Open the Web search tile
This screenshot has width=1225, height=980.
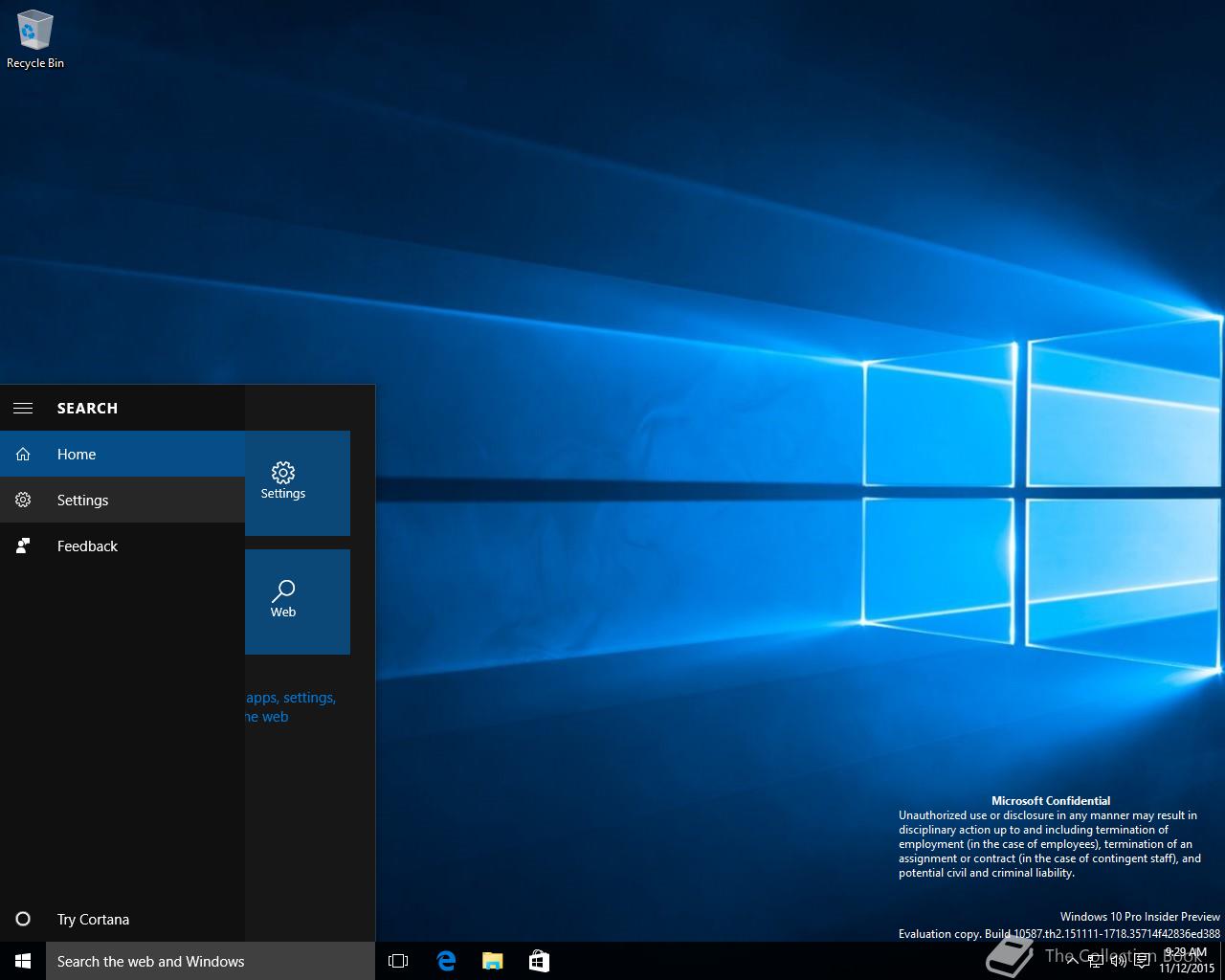(x=298, y=601)
